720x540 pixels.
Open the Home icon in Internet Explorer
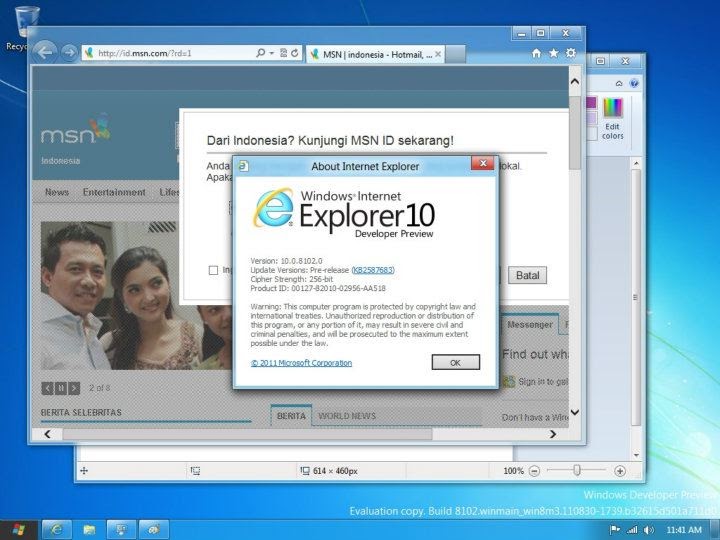(536, 53)
